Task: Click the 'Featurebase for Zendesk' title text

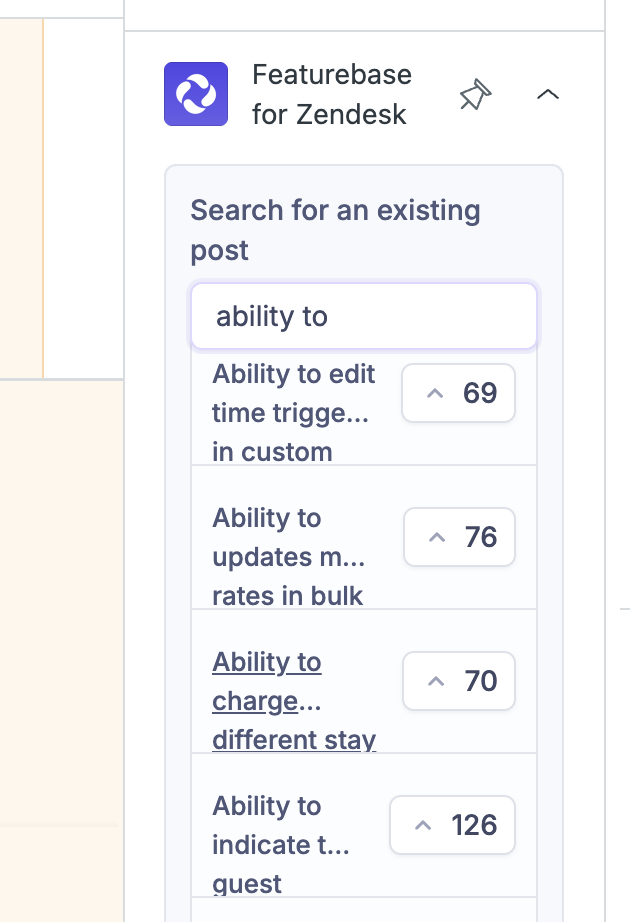Action: 331,94
